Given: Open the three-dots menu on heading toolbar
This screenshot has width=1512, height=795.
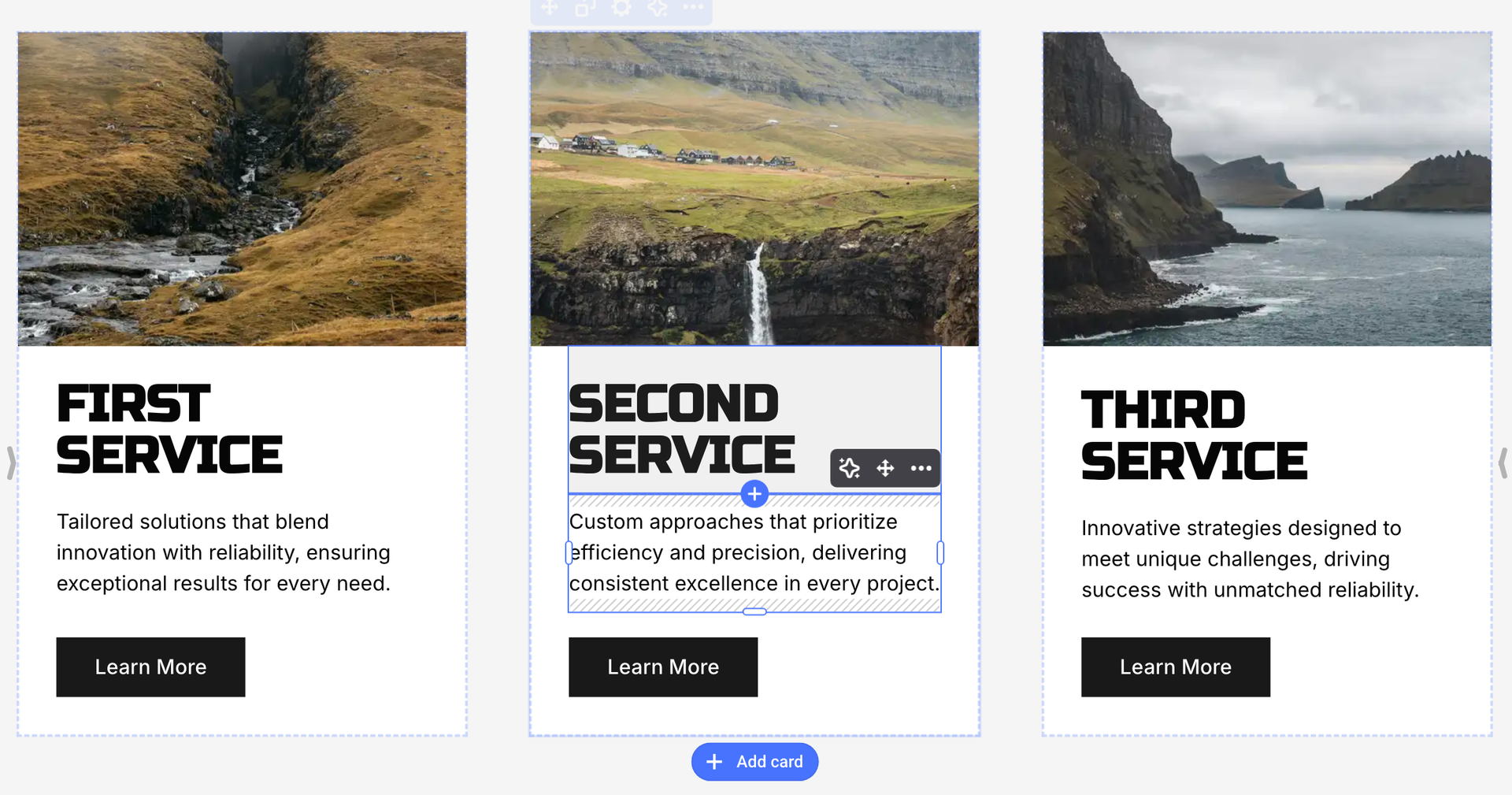Looking at the screenshot, I should click(921, 468).
